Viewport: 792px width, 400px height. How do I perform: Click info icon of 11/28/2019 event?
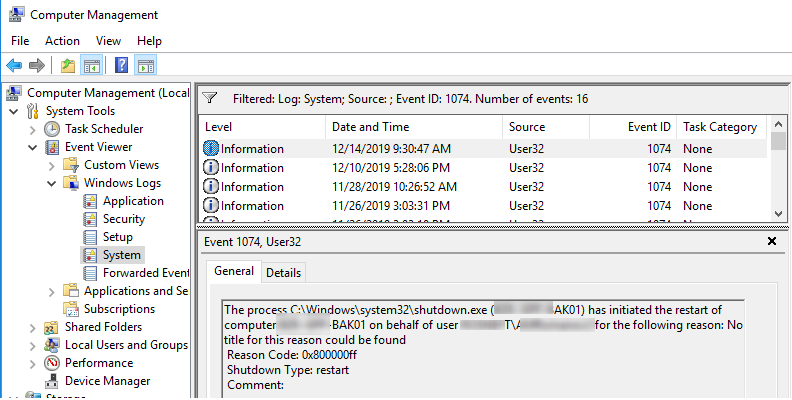coord(210,187)
